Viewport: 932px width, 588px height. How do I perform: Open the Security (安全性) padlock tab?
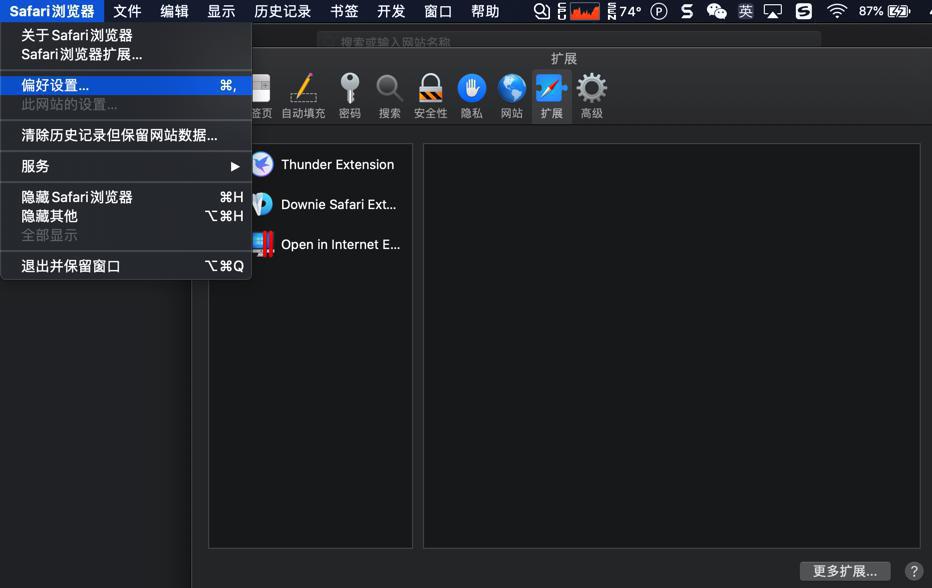click(x=430, y=96)
